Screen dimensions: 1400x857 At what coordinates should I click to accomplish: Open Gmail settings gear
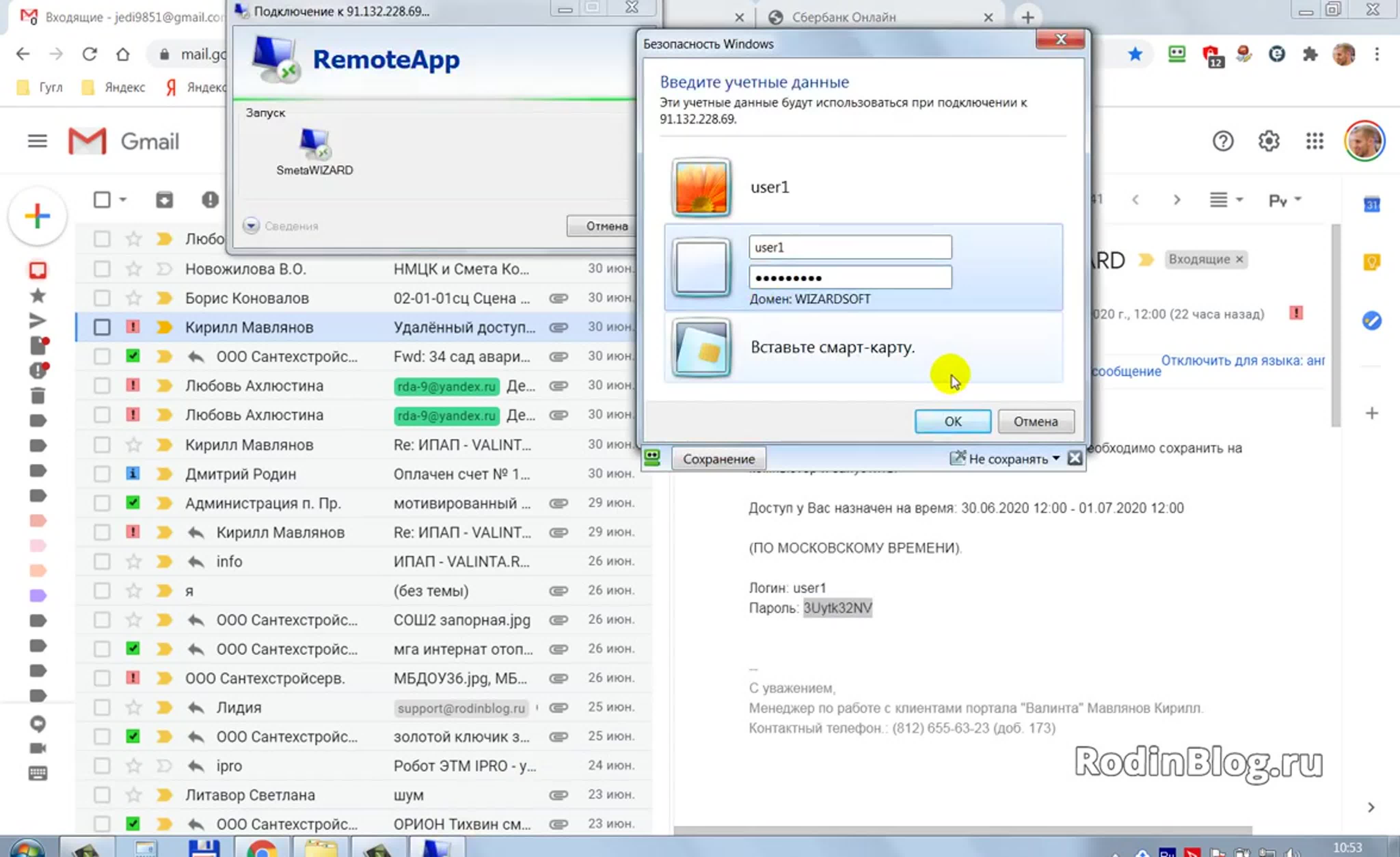[x=1269, y=141]
